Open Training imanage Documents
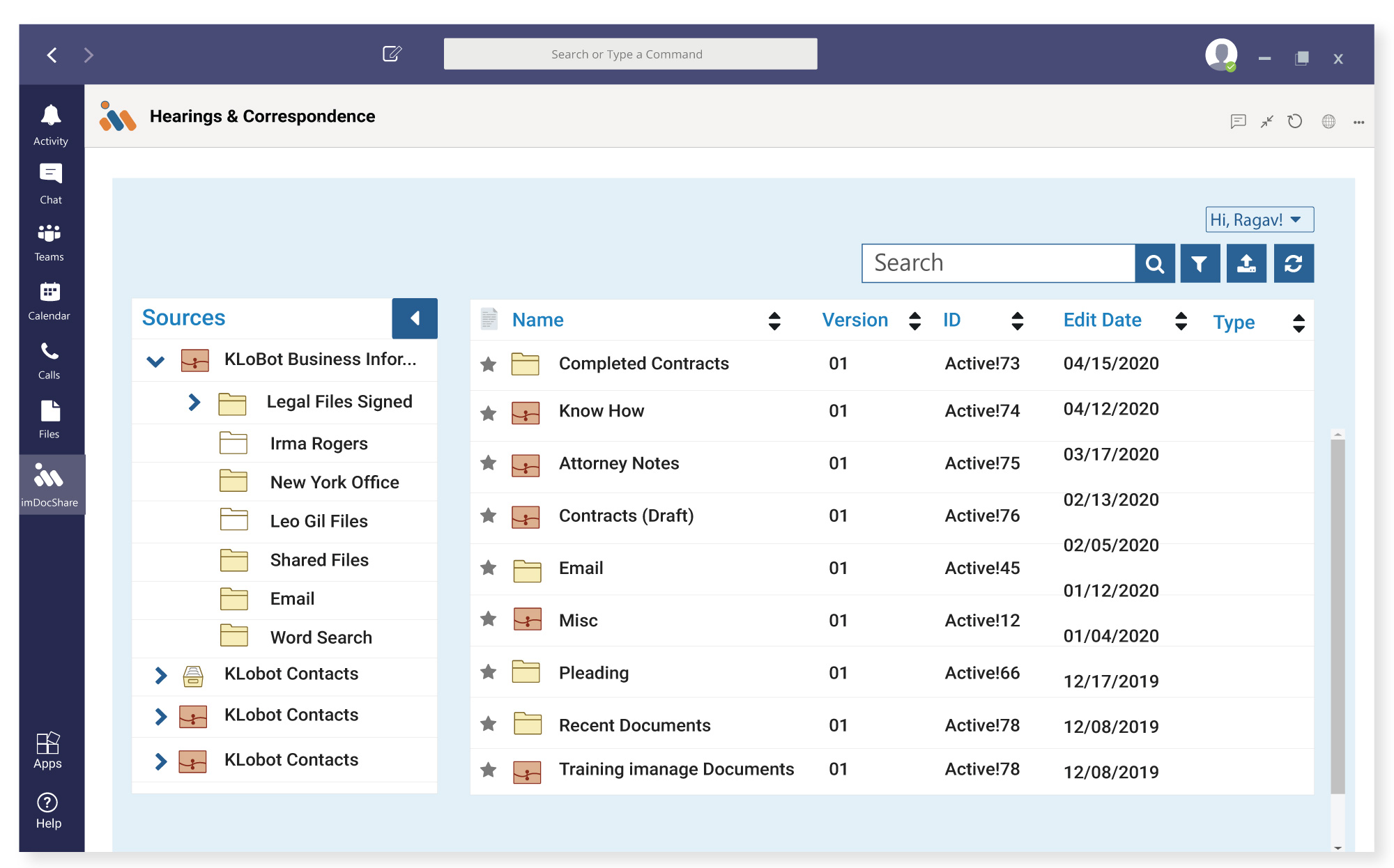Image resolution: width=1394 pixels, height=868 pixels. tap(676, 769)
